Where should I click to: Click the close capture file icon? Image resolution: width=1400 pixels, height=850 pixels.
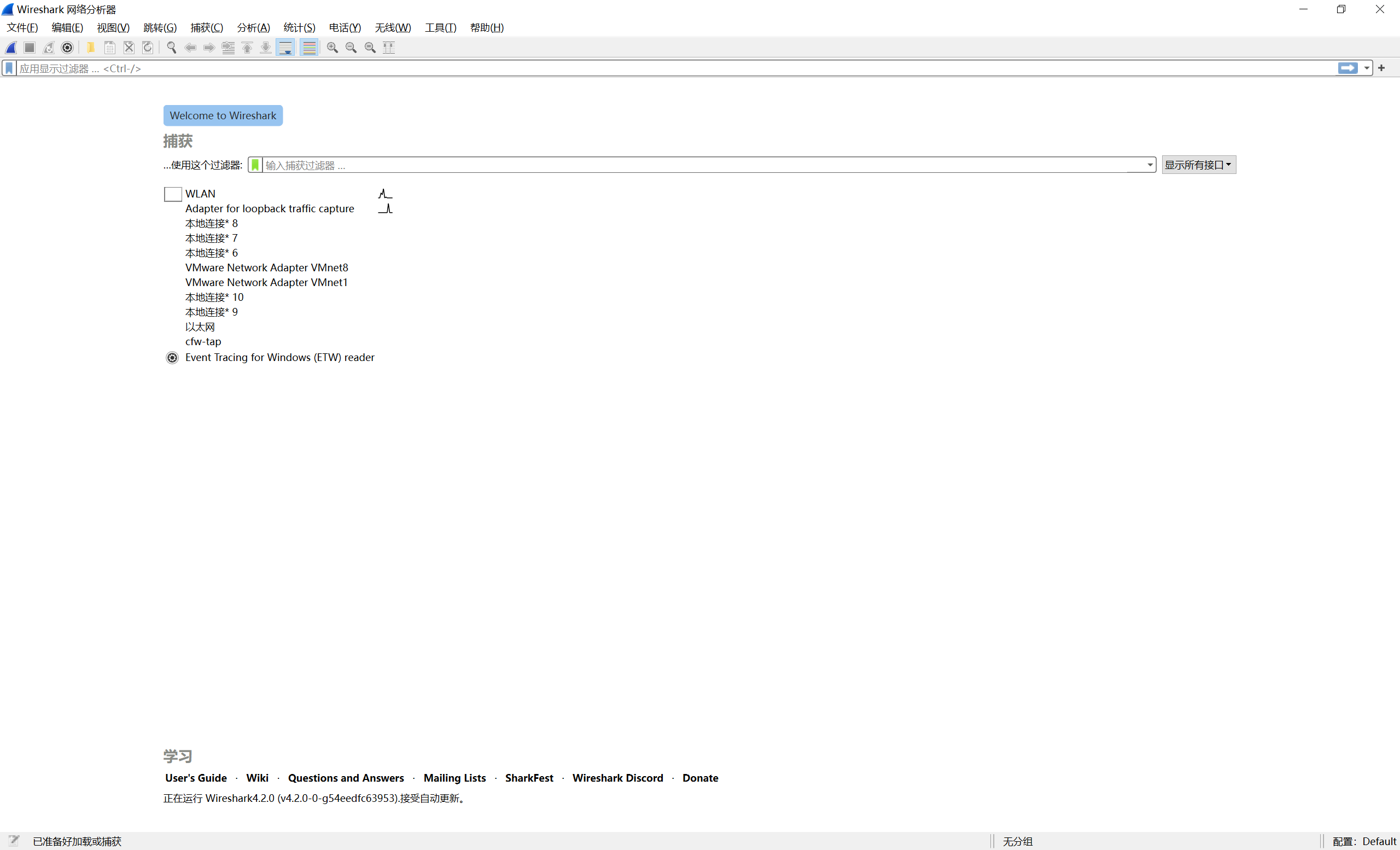pos(129,48)
